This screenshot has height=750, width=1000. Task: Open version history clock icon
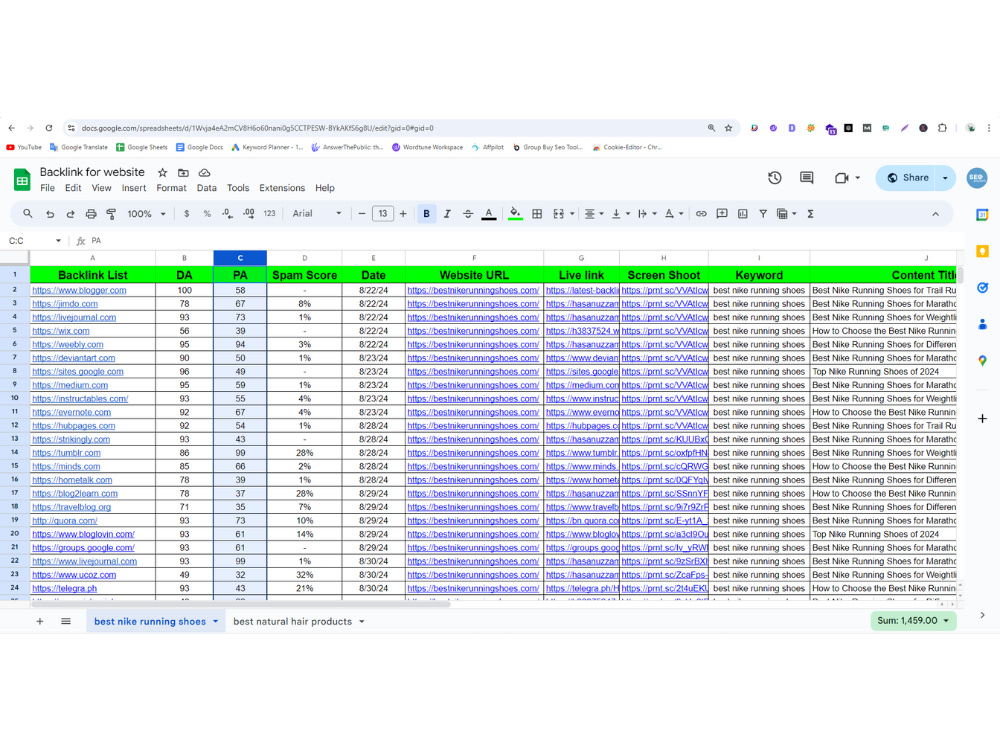tap(774, 178)
